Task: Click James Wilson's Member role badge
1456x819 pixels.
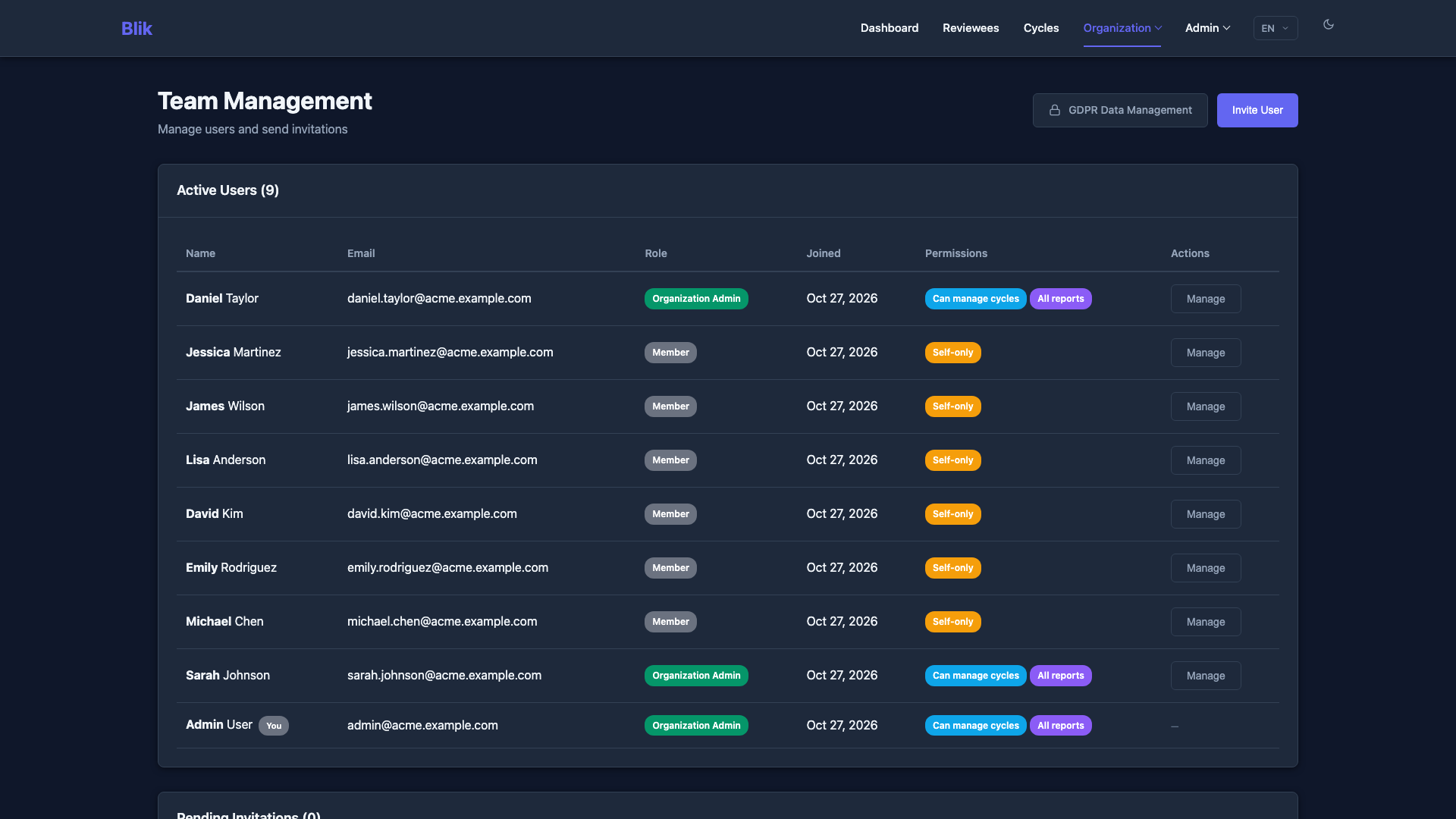Action: tap(670, 406)
